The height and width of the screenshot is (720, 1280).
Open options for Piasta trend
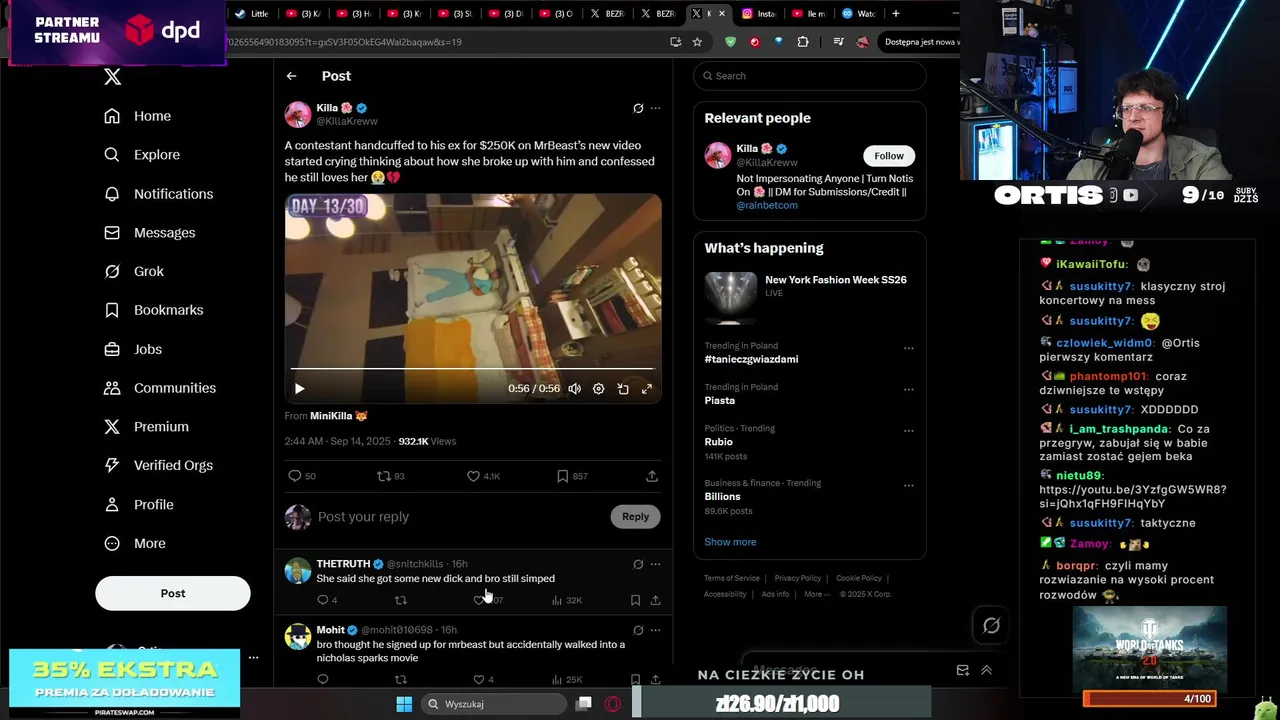[x=909, y=389]
